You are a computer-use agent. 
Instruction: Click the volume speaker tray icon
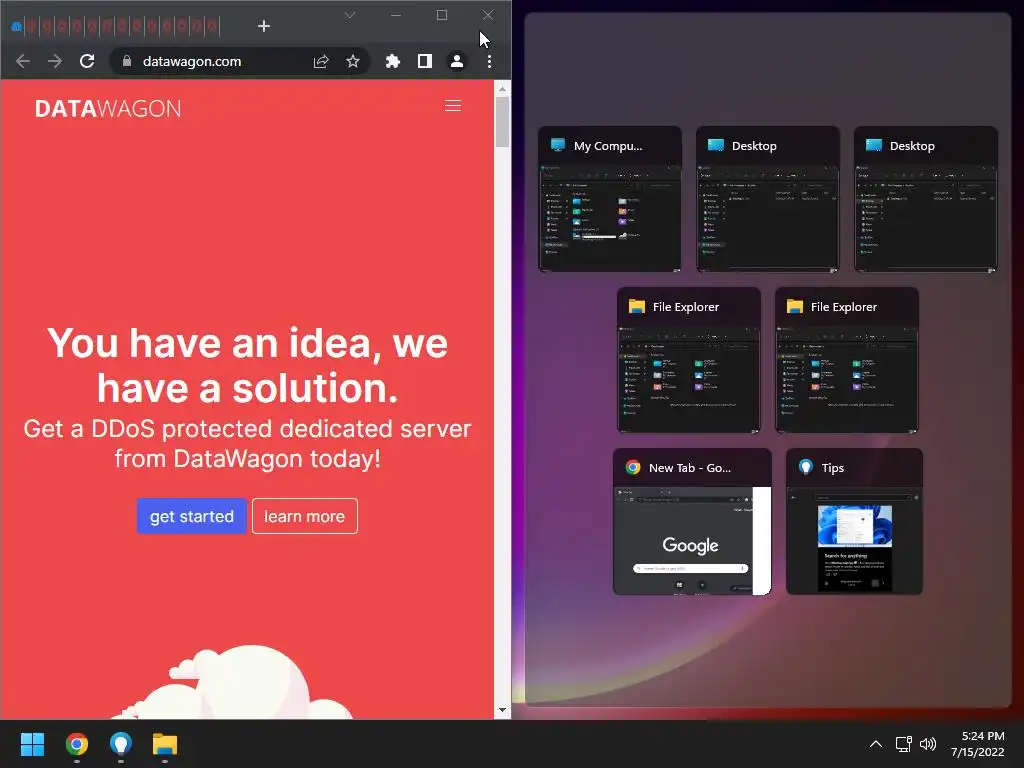[x=927, y=744]
